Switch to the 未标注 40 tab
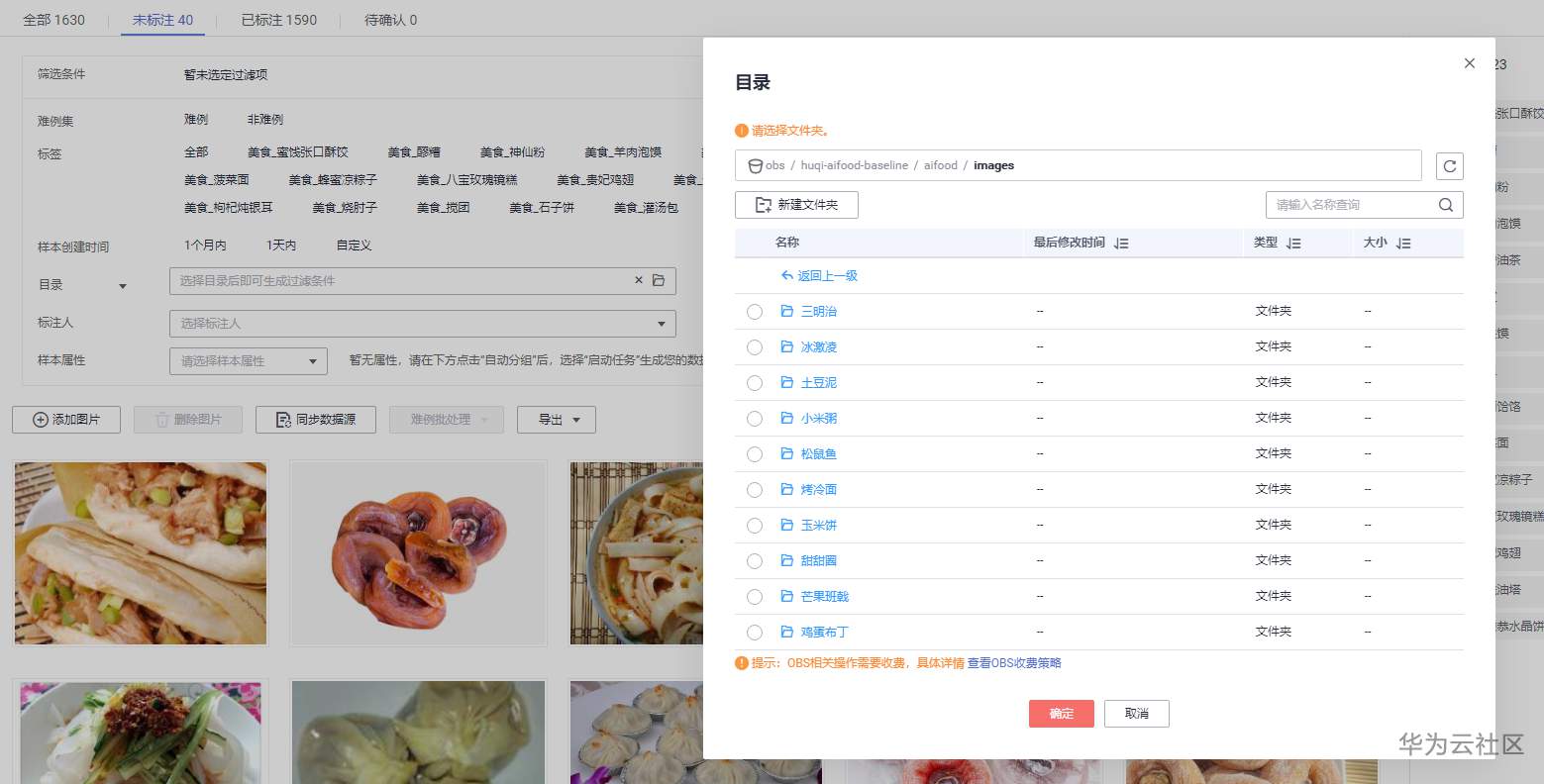Image resolution: width=1544 pixels, height=784 pixels. click(x=163, y=20)
